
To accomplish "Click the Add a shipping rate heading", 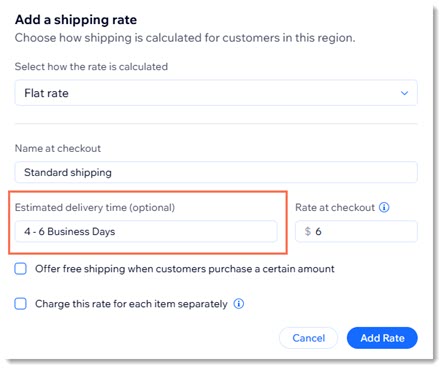I will (76, 20).
